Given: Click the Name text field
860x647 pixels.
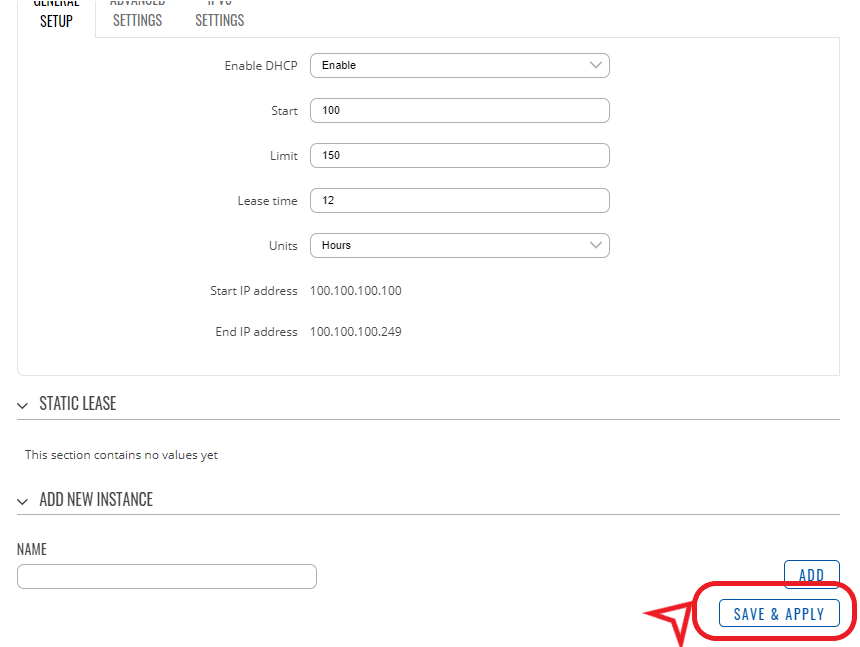Looking at the screenshot, I should [167, 576].
